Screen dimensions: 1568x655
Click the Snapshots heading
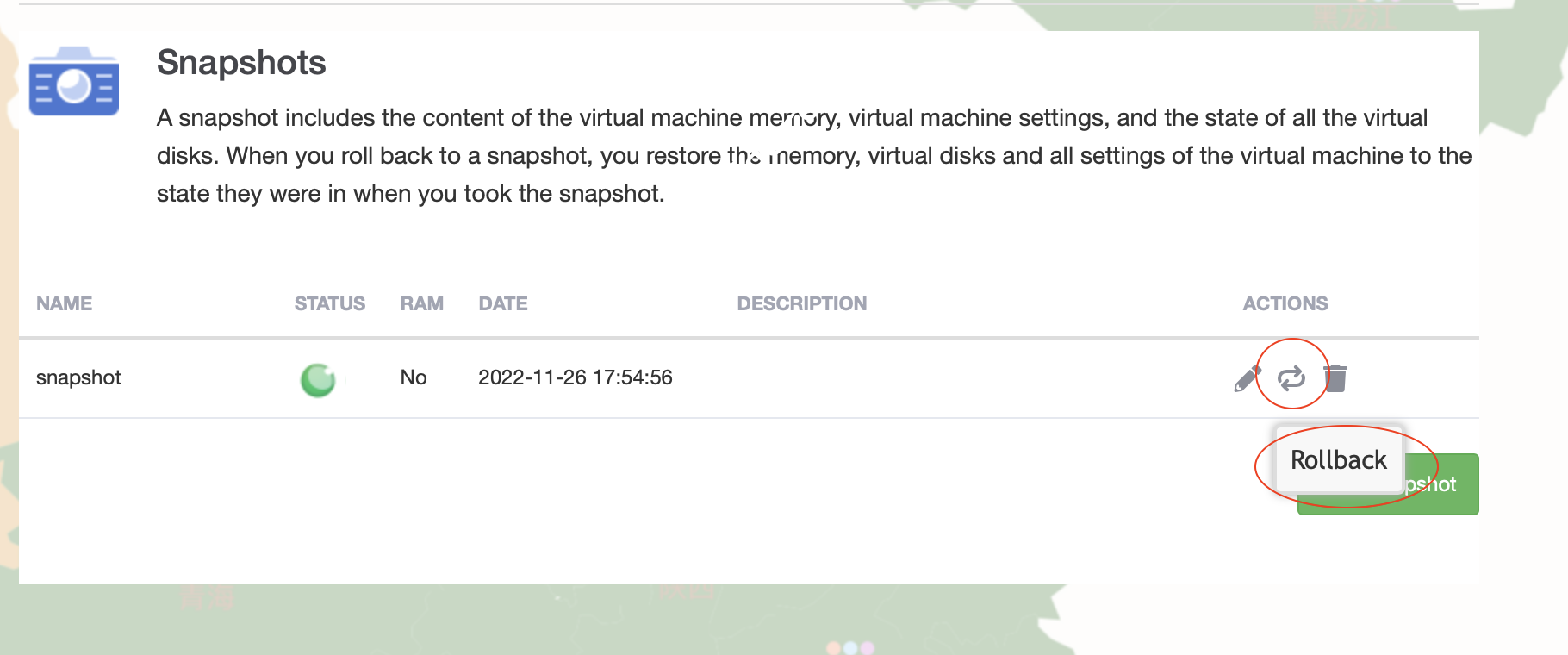click(x=241, y=63)
